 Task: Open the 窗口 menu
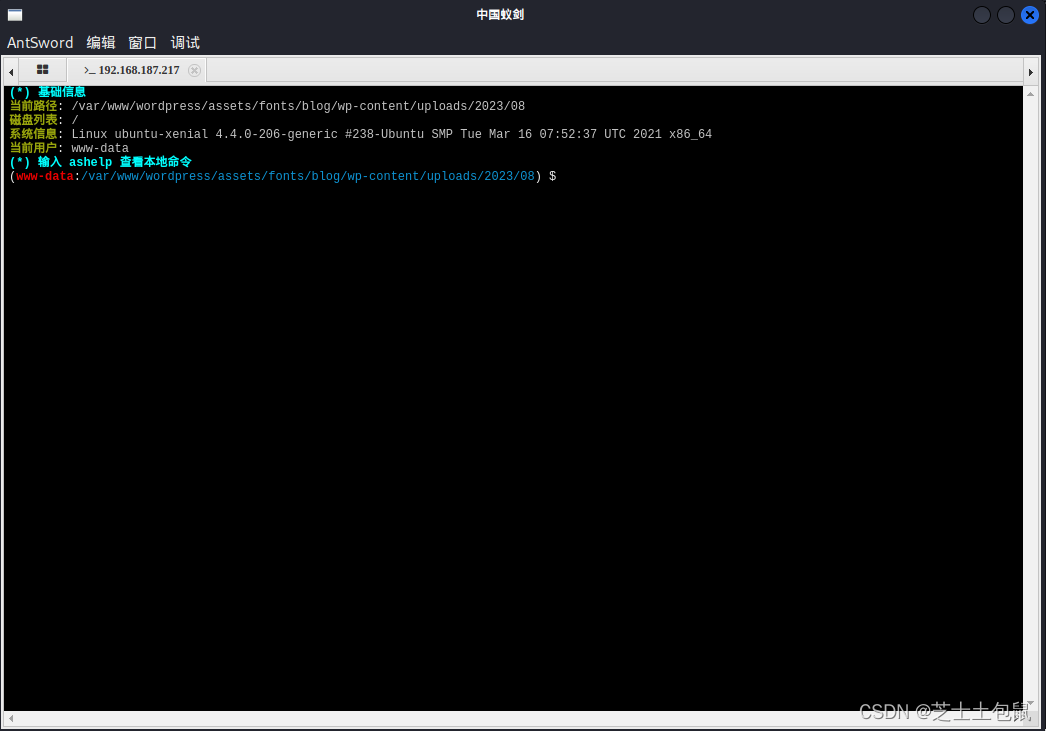[143, 43]
